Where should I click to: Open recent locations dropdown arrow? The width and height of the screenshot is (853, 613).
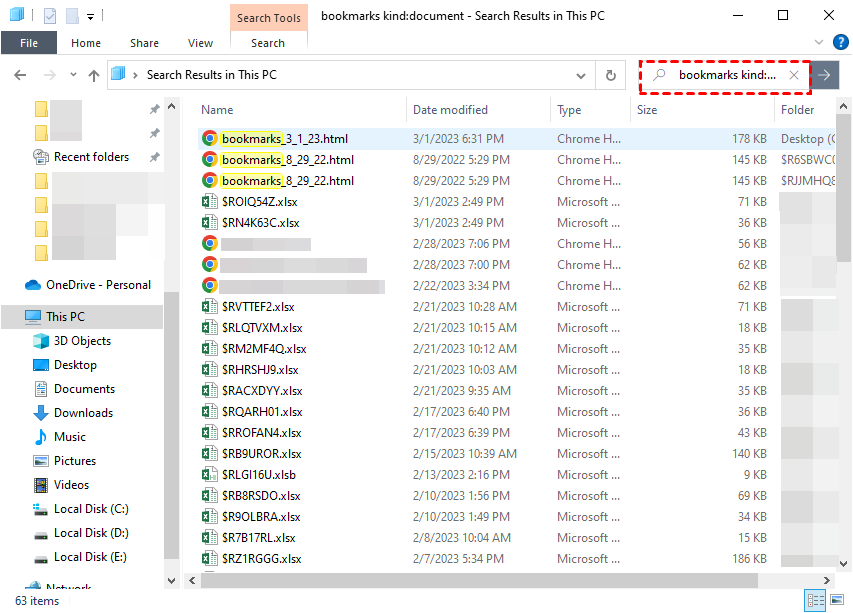coord(73,75)
